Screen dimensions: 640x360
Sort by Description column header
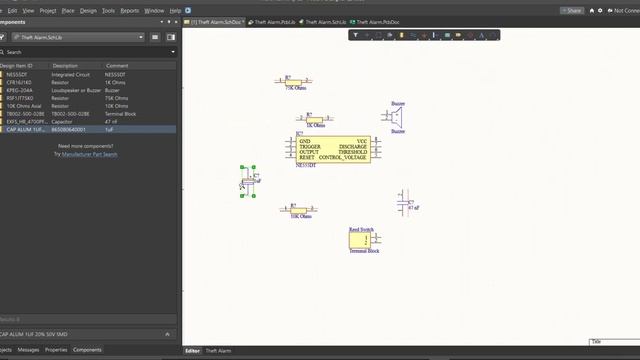click(x=77, y=66)
